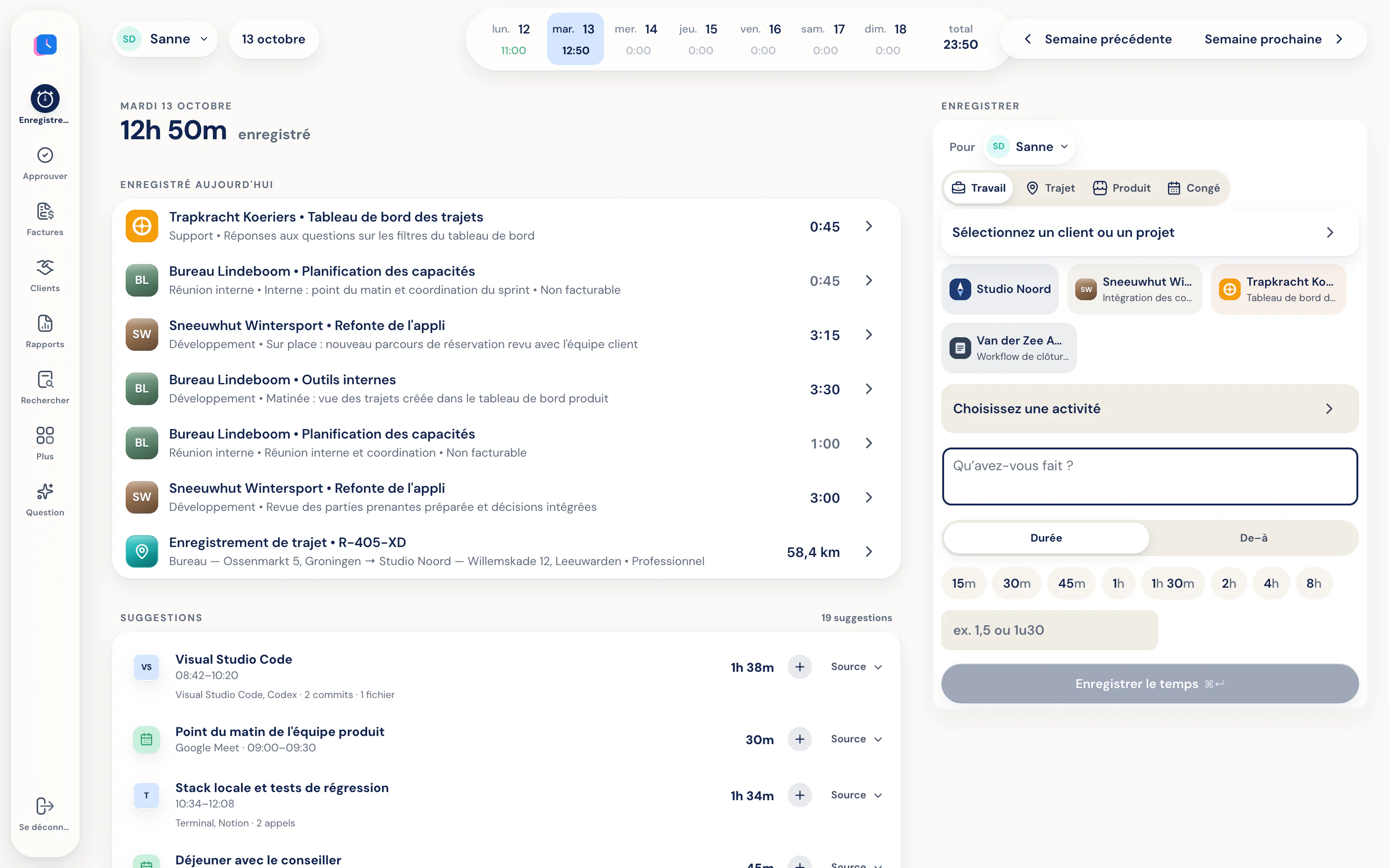Select the 15m duration chip

pyautogui.click(x=964, y=583)
